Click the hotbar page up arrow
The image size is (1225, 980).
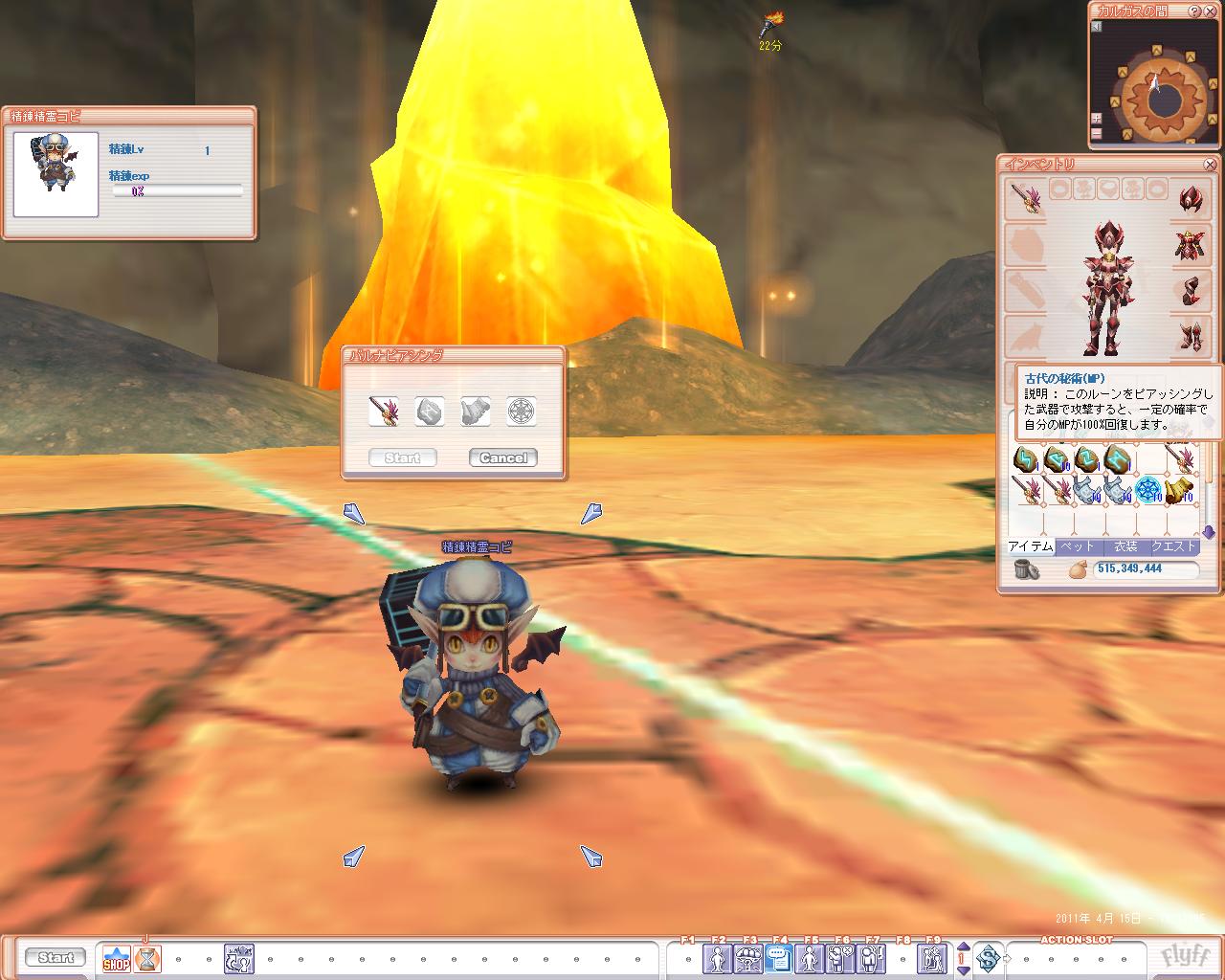[964, 948]
